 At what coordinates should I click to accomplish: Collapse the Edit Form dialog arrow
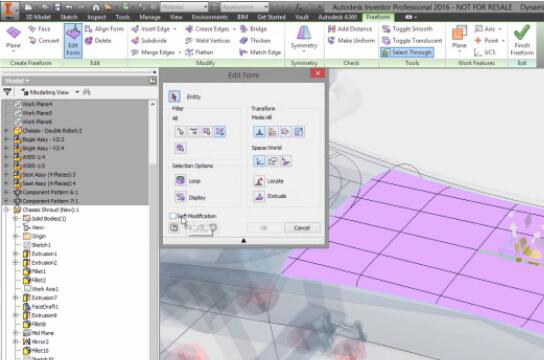(244, 240)
